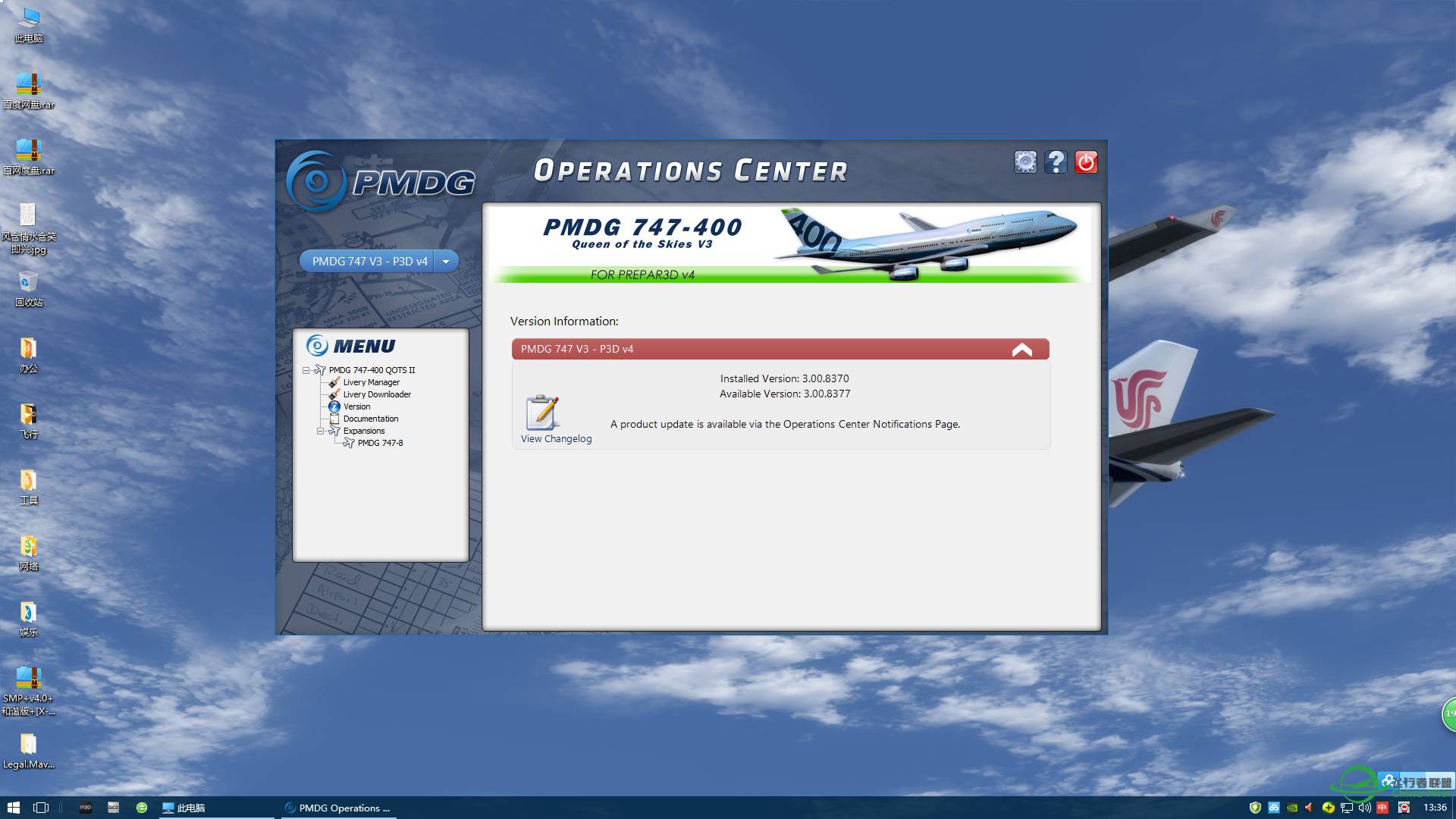Image resolution: width=1456 pixels, height=819 pixels.
Task: Click the Available Version 3.00.8377 text
Action: pyautogui.click(x=785, y=394)
